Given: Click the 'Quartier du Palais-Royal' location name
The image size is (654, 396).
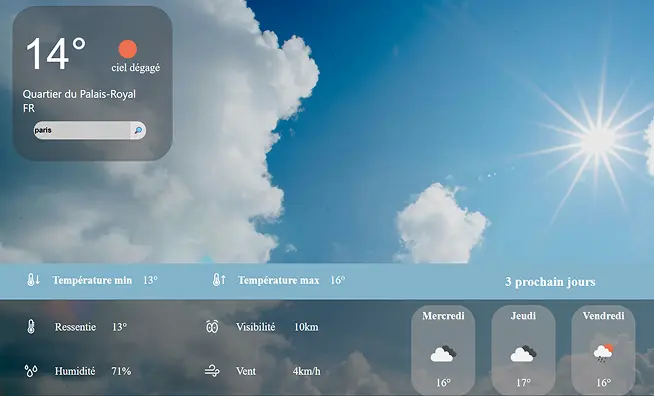Looking at the screenshot, I should click(x=79, y=94).
